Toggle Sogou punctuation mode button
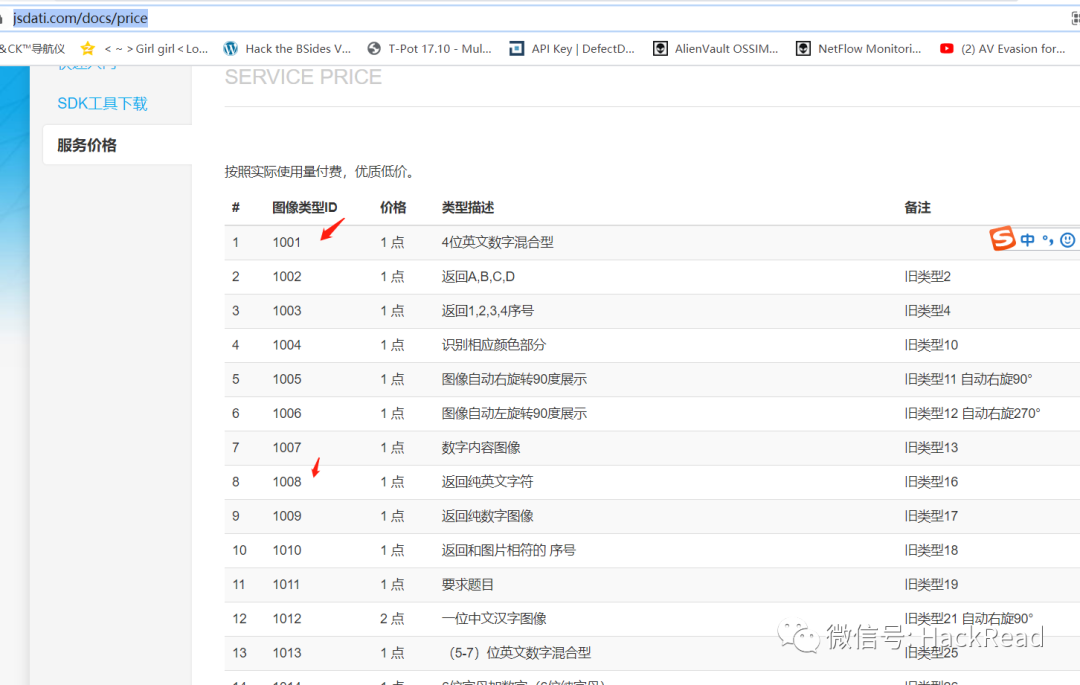The width and height of the screenshot is (1080, 685). [1048, 240]
